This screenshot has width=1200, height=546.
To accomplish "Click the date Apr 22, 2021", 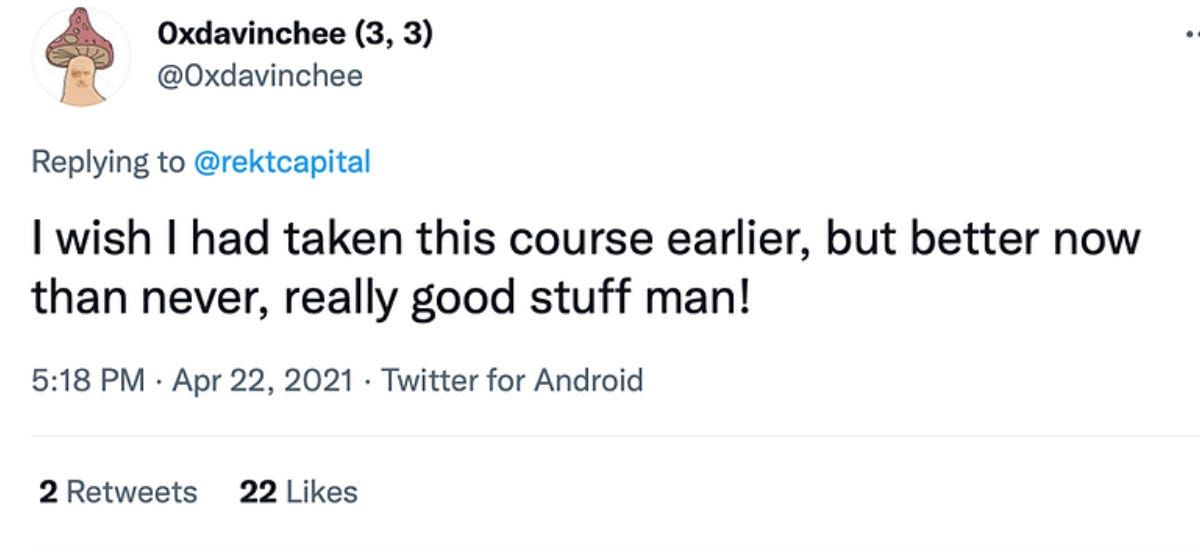I will point(262,380).
